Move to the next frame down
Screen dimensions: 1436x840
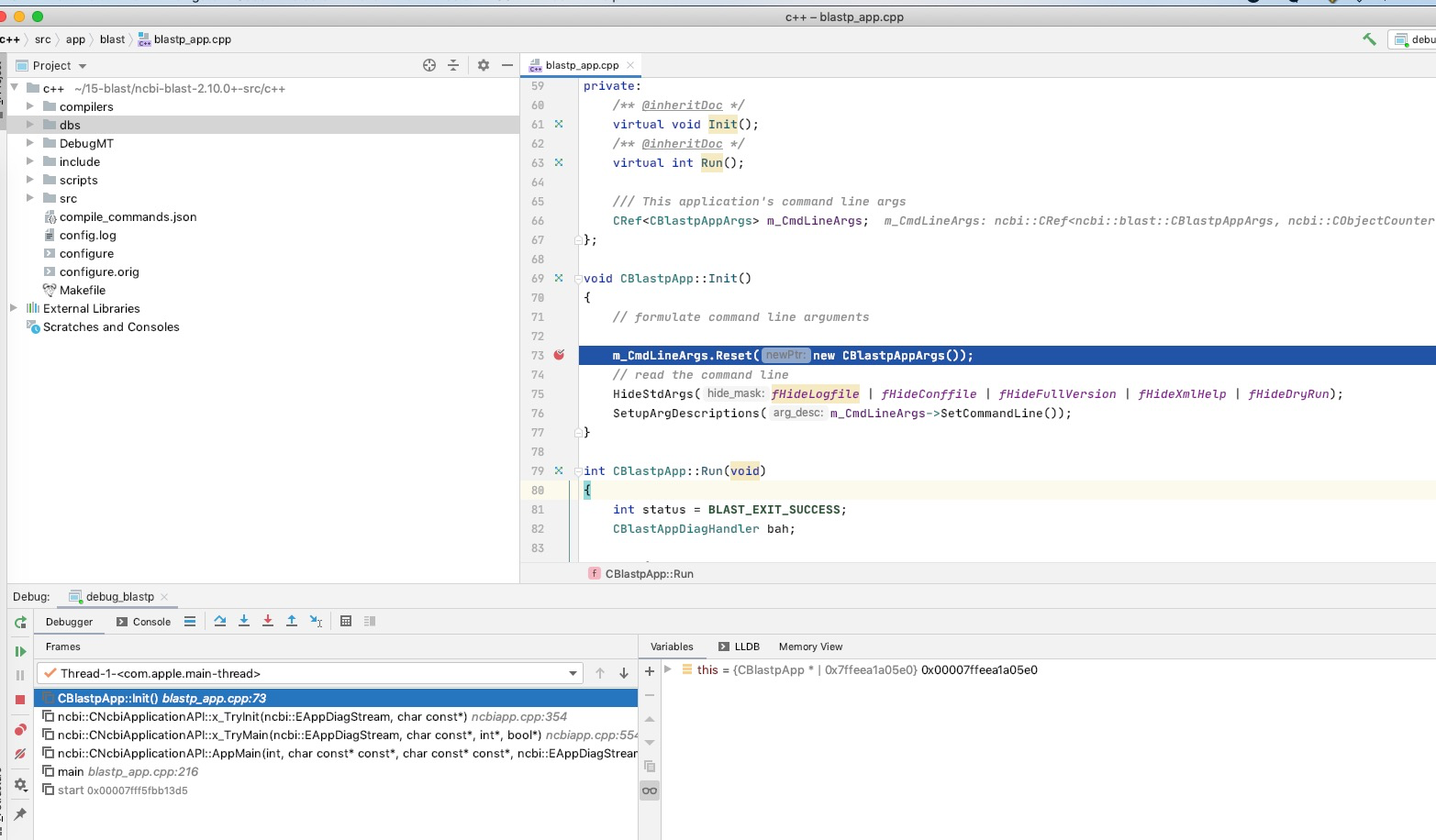point(624,673)
